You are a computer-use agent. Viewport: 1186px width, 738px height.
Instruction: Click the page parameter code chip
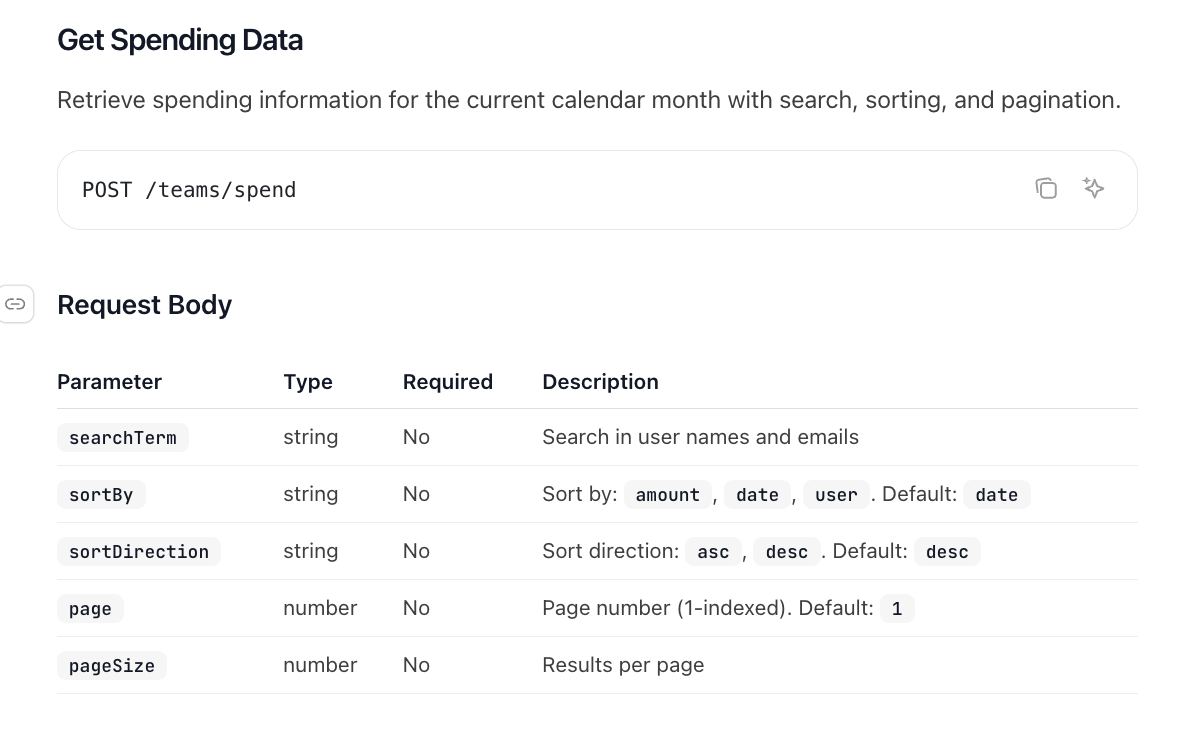tap(90, 609)
